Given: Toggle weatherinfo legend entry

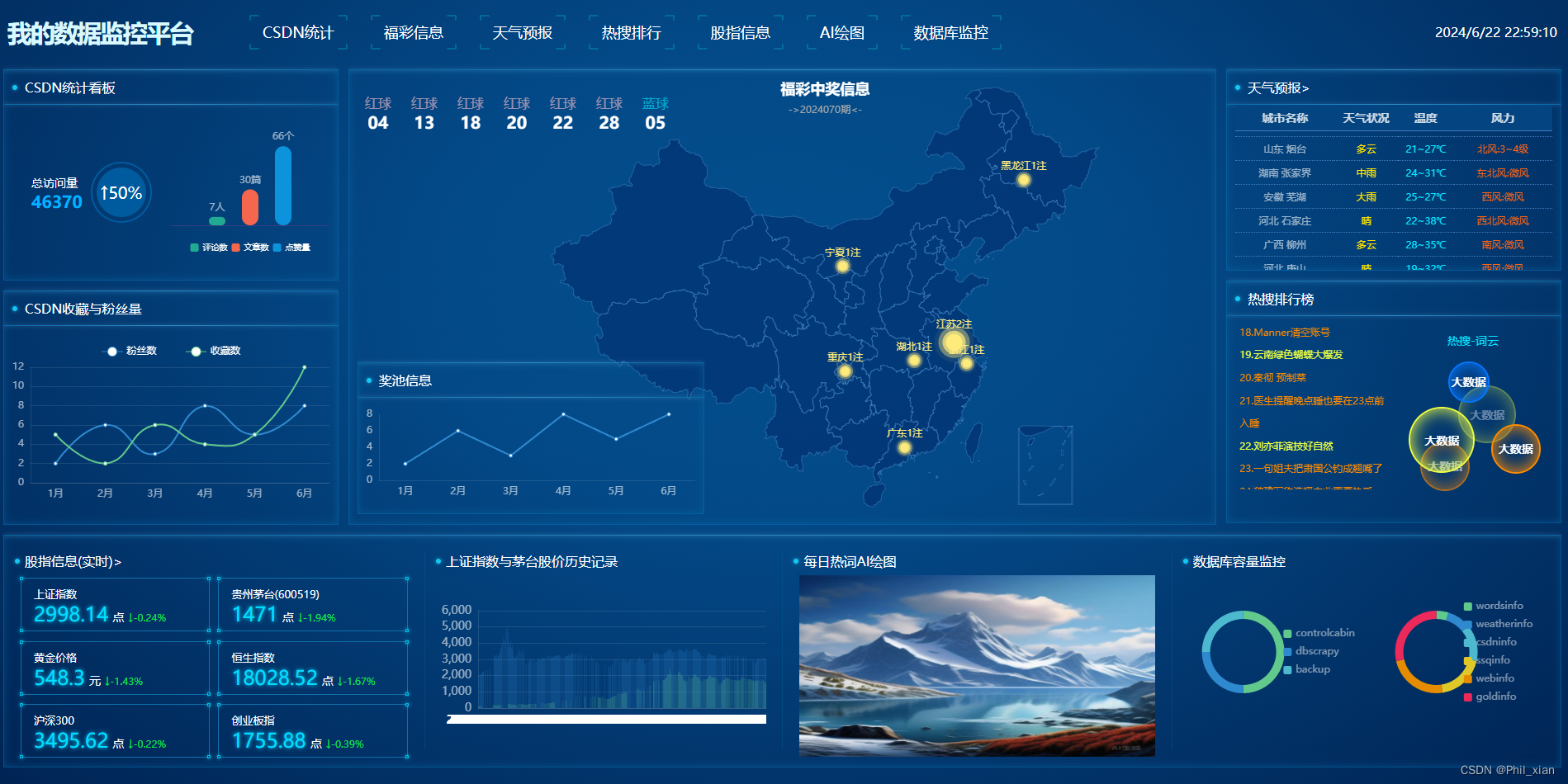Looking at the screenshot, I should click(1498, 624).
